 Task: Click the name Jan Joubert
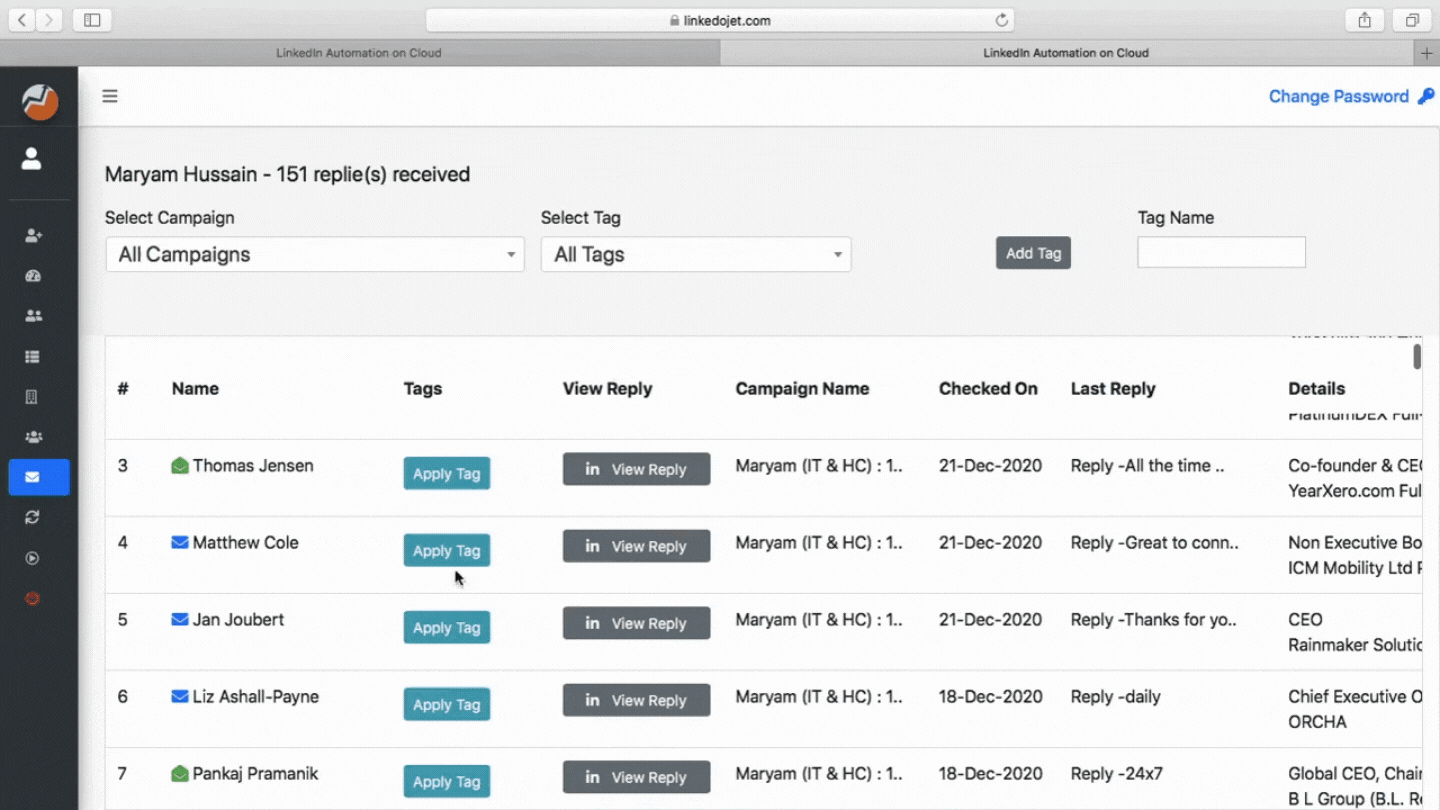238,619
